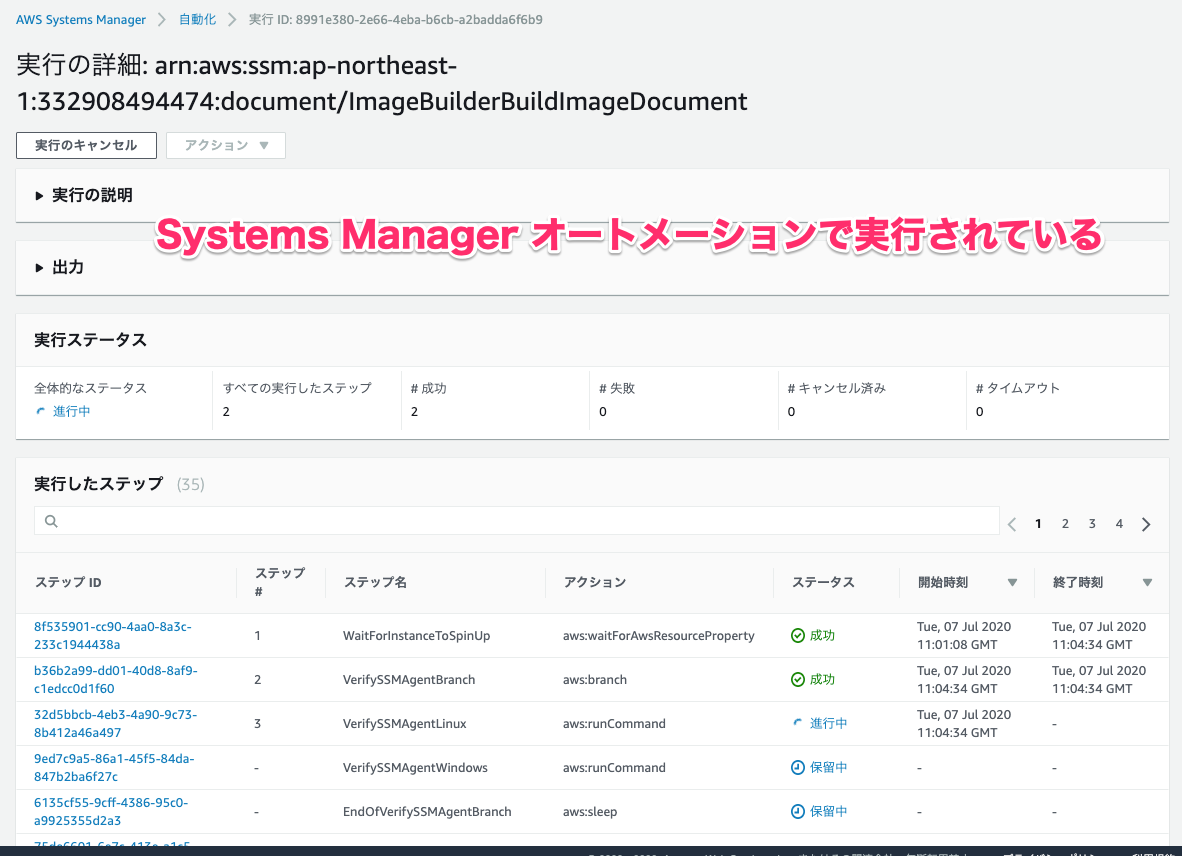
Task: Click the EndOfVerifySSMAgentBranch step name
Action: click(x=427, y=812)
